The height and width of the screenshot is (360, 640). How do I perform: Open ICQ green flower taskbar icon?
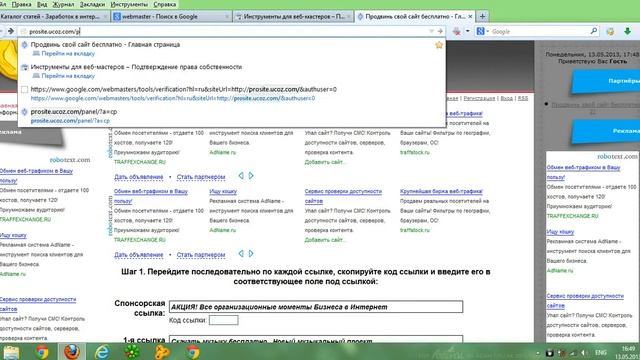point(132,352)
